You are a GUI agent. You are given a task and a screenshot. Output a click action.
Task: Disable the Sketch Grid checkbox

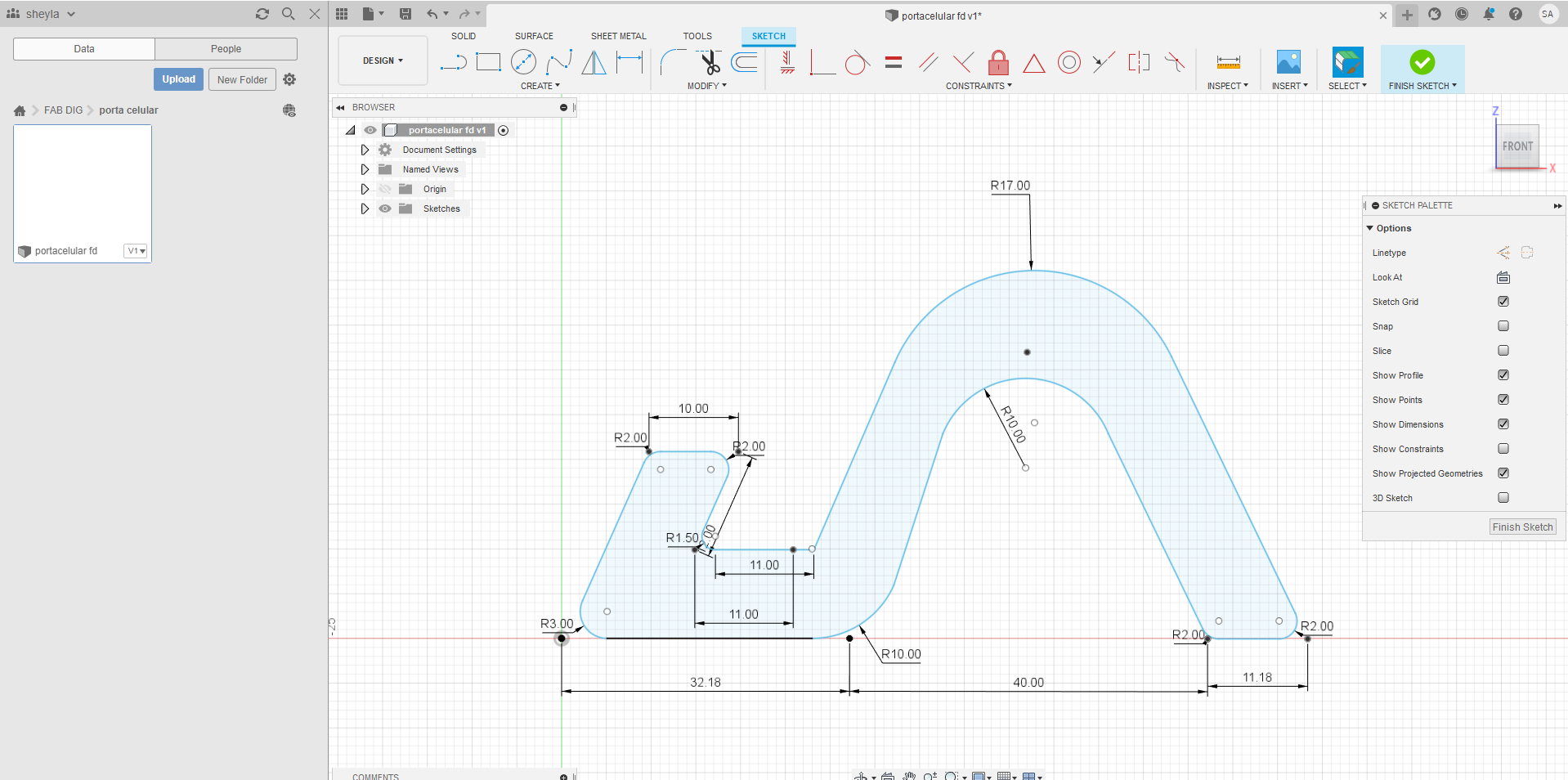point(1503,302)
